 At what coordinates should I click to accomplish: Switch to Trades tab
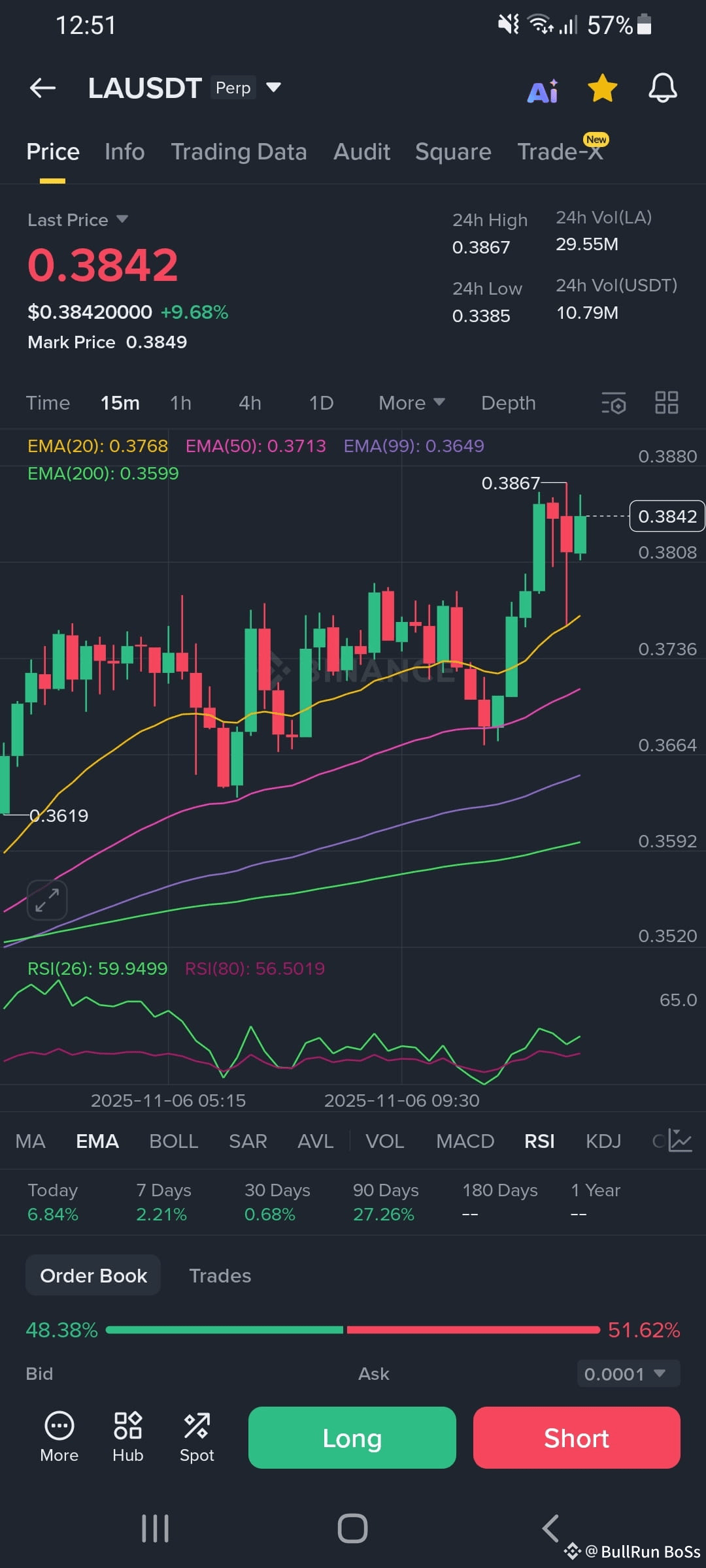click(220, 1275)
